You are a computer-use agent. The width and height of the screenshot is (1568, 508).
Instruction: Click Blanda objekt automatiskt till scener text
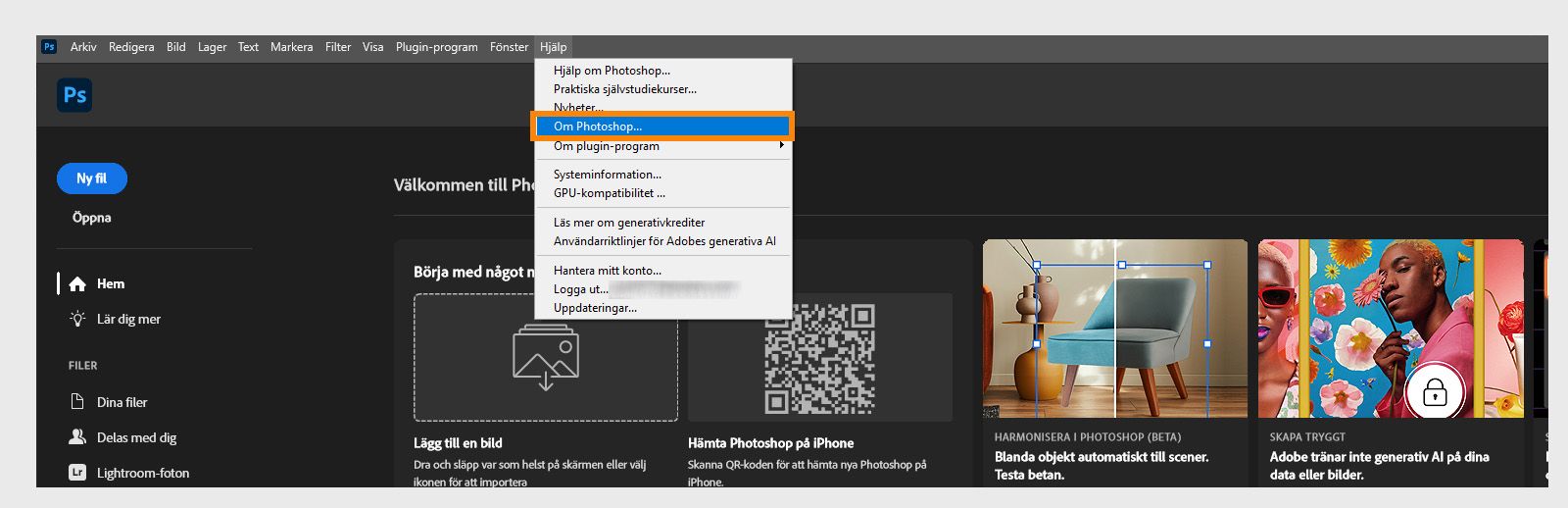[1102, 457]
